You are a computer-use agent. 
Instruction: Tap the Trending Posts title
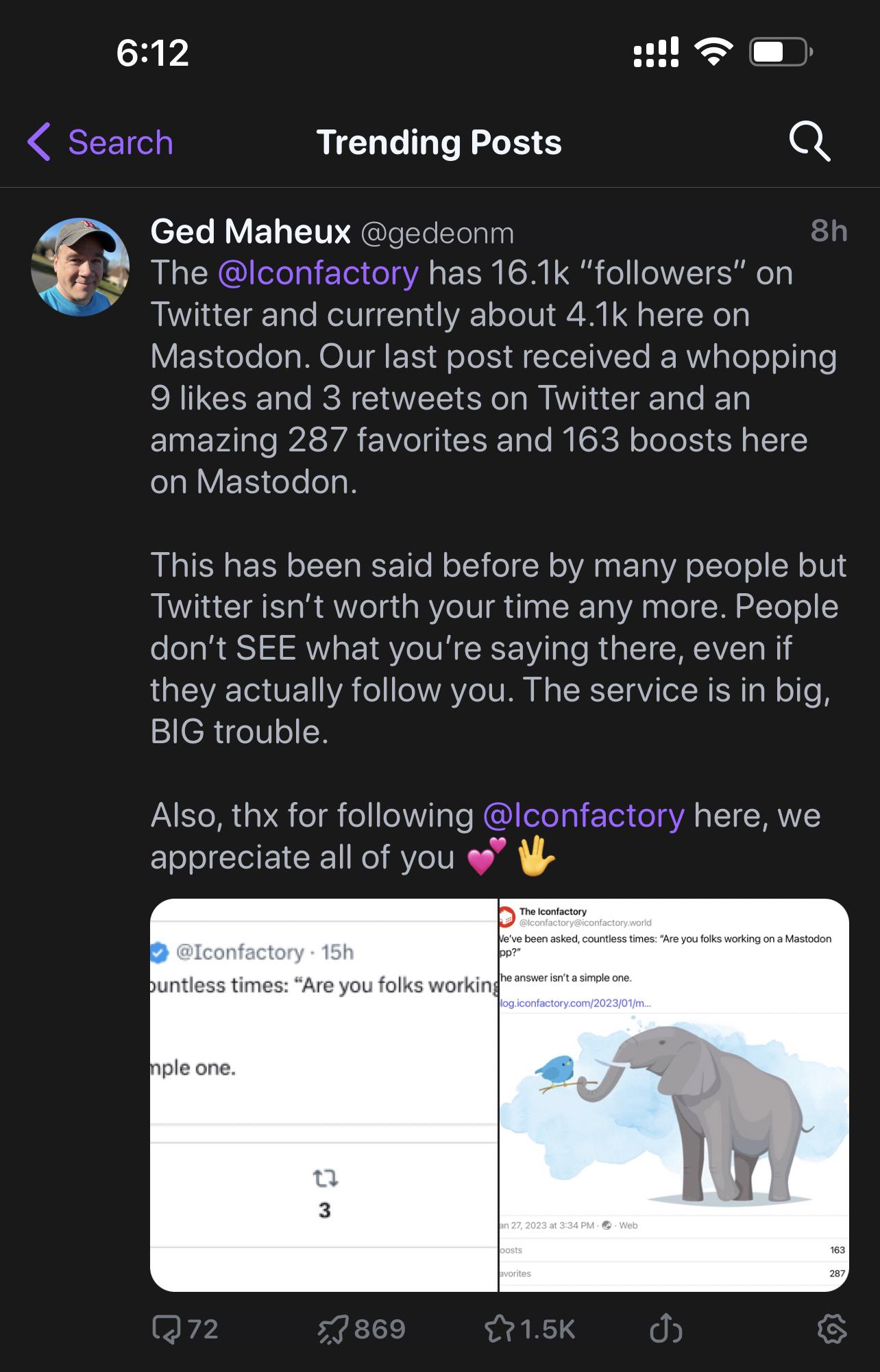(439, 142)
